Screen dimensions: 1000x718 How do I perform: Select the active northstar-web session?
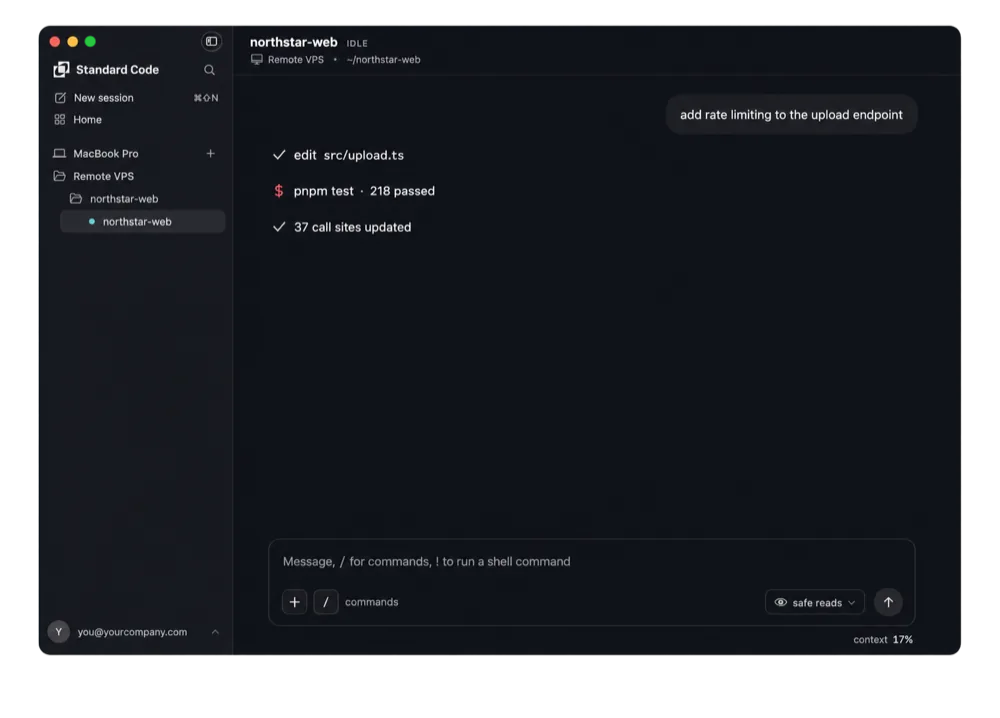click(142, 221)
